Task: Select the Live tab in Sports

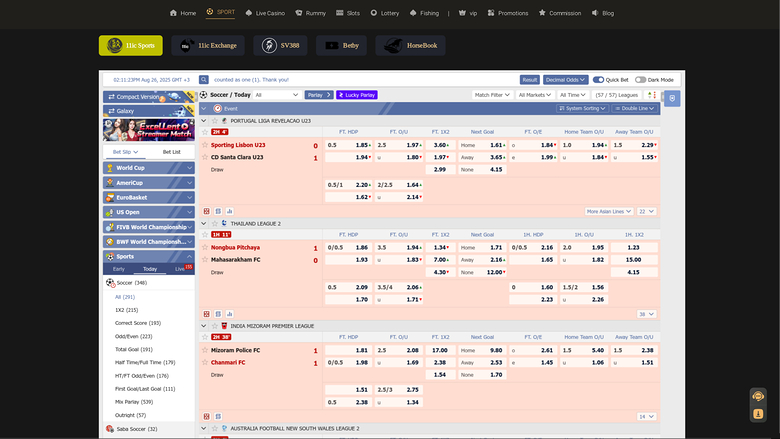Action: click(180, 269)
